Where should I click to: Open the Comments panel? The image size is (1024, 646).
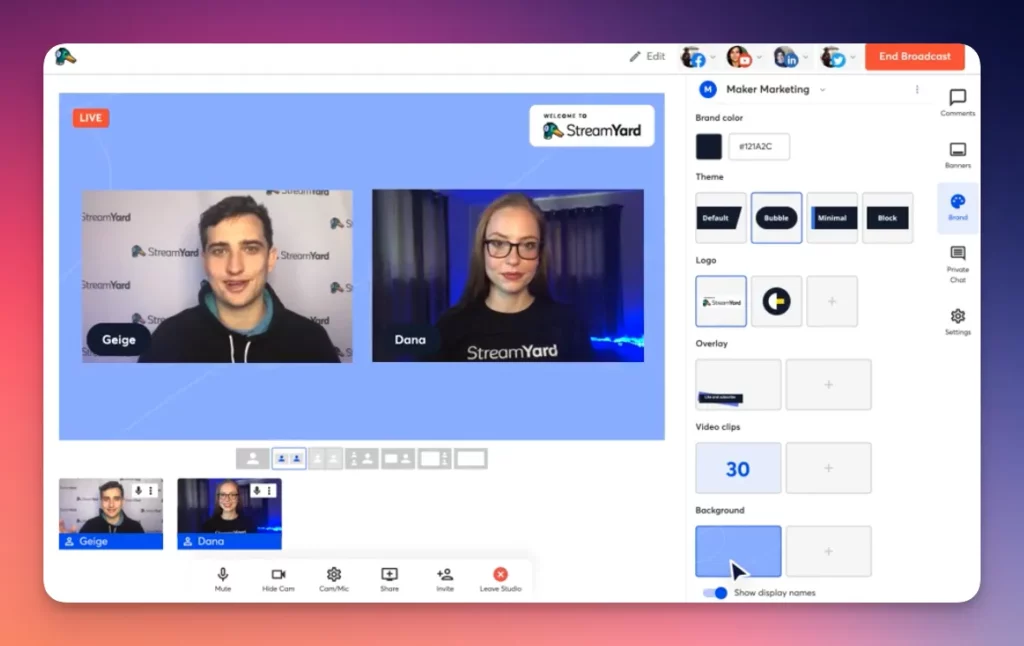click(x=957, y=100)
